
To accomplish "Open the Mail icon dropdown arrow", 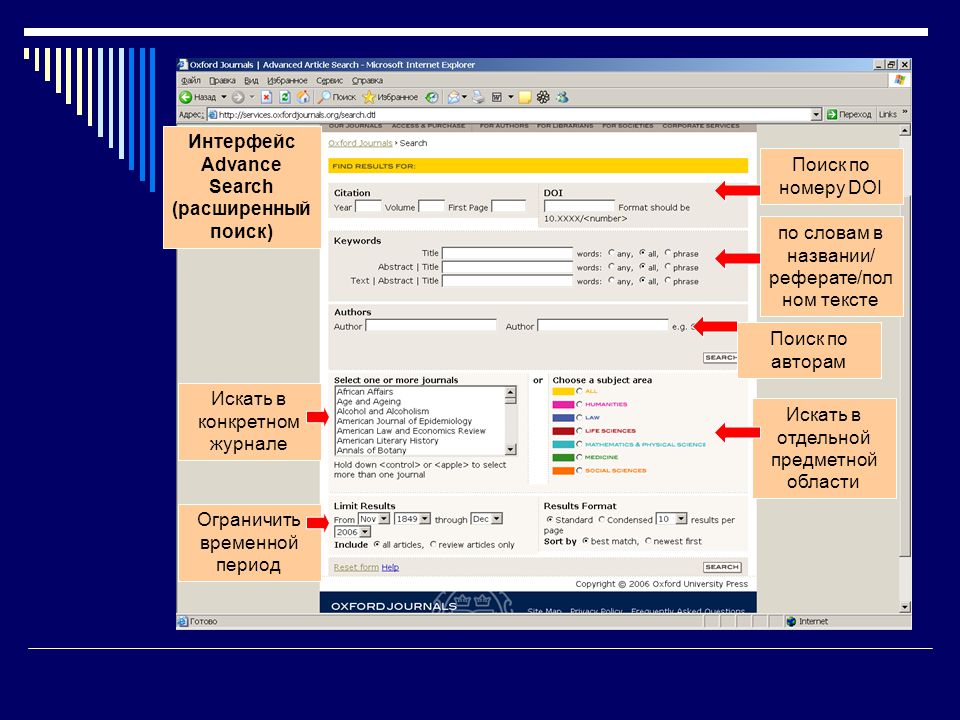I will [x=464, y=97].
